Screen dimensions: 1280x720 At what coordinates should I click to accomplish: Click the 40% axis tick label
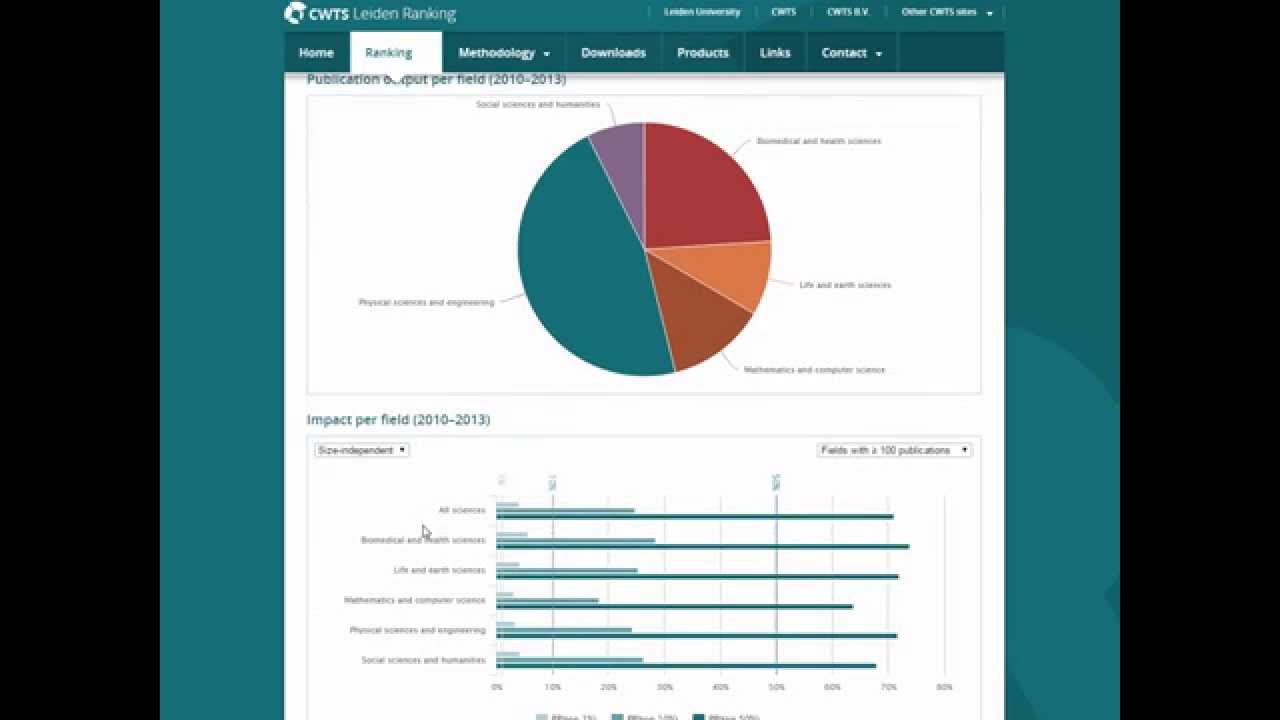coord(721,687)
